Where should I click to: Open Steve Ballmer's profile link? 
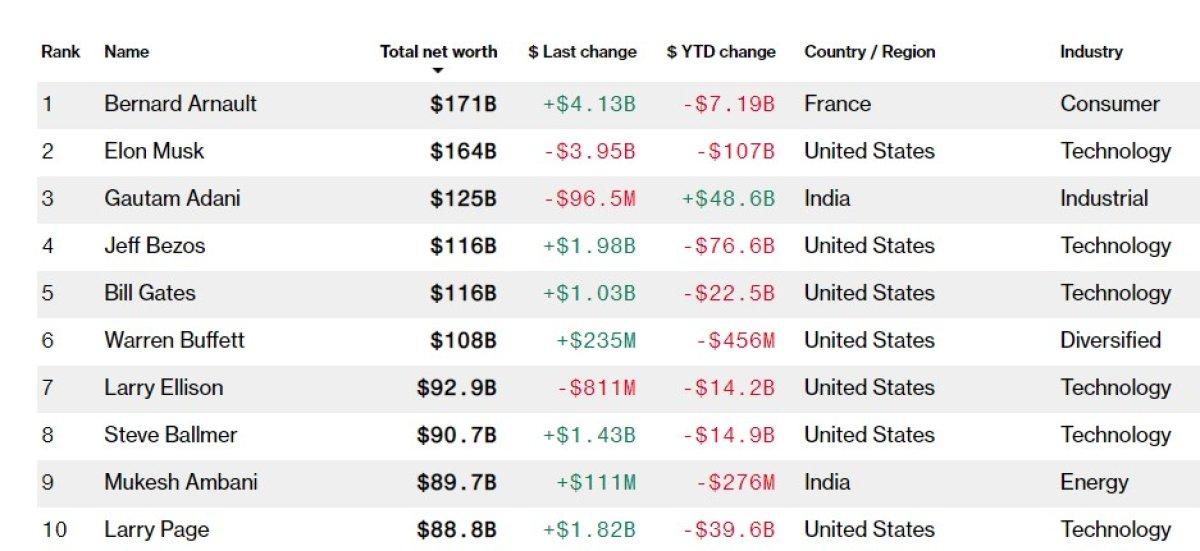coord(170,435)
